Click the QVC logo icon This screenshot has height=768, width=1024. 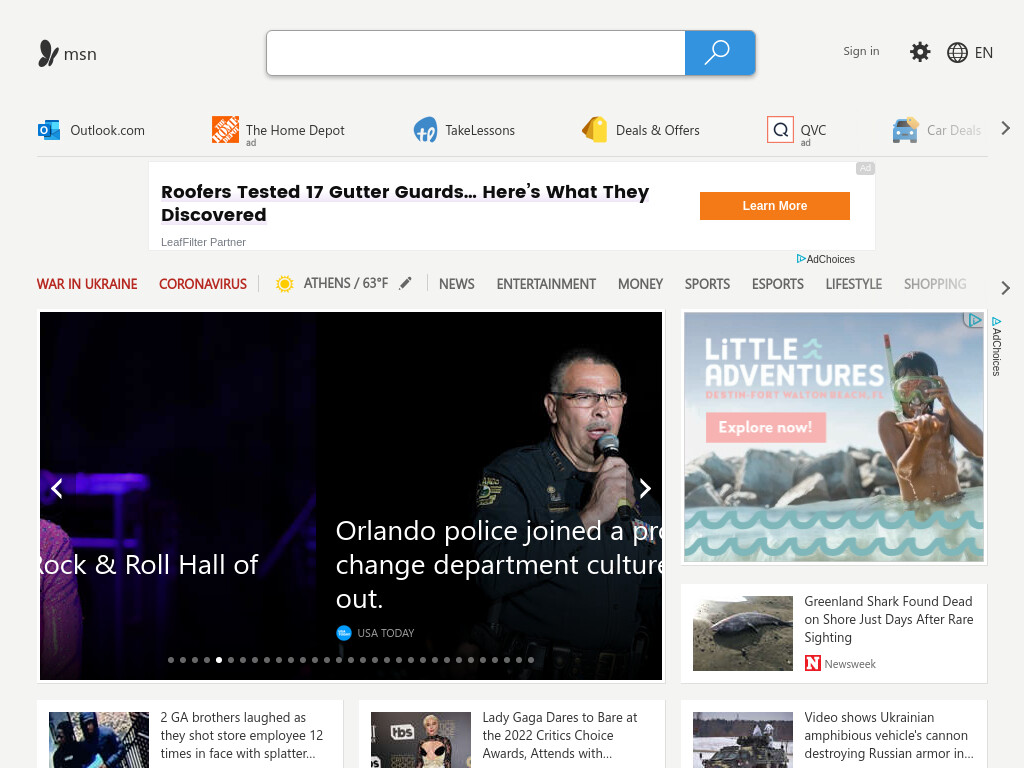pyautogui.click(x=780, y=130)
